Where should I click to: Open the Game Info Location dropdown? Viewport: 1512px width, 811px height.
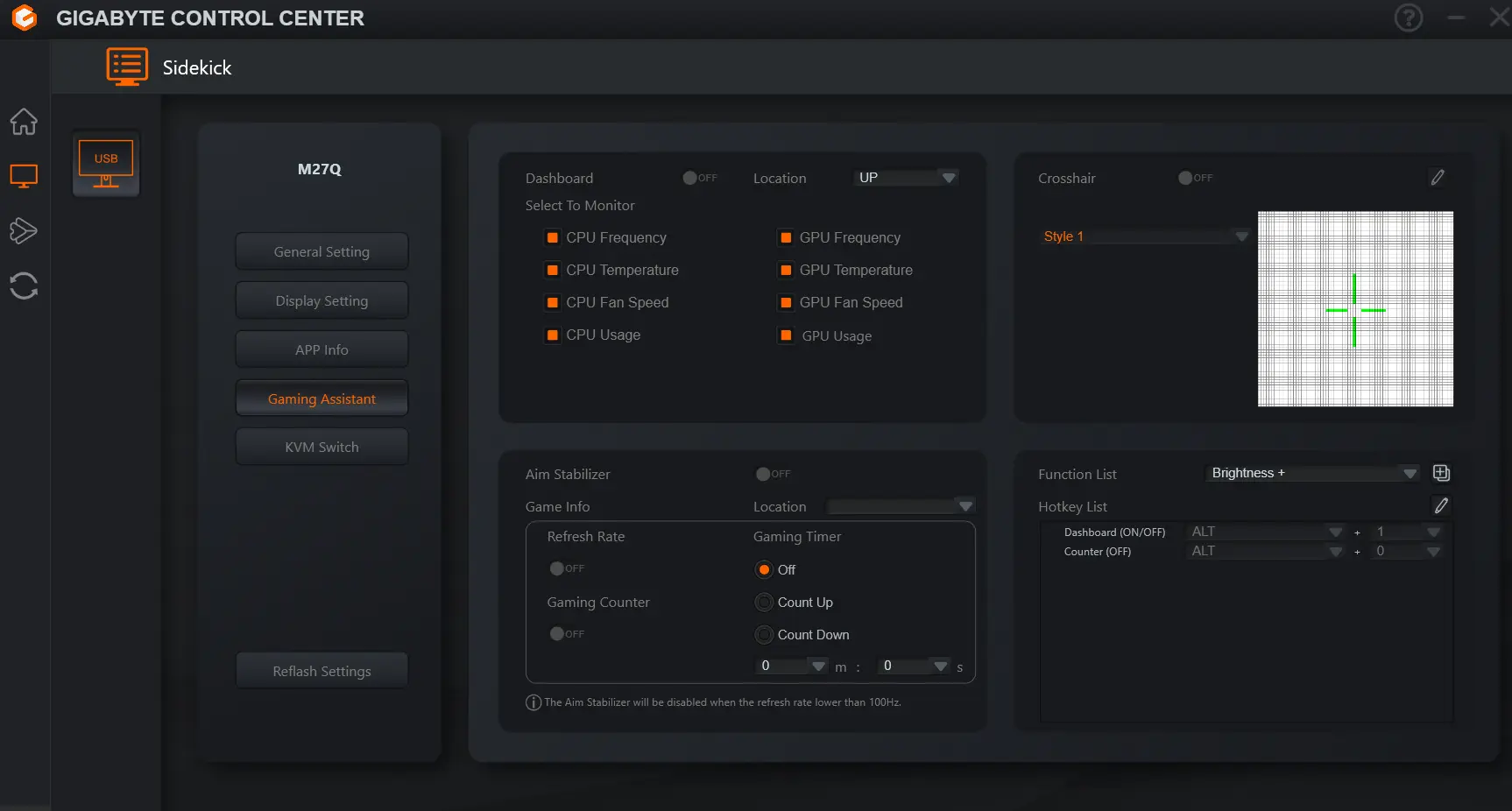click(x=901, y=506)
